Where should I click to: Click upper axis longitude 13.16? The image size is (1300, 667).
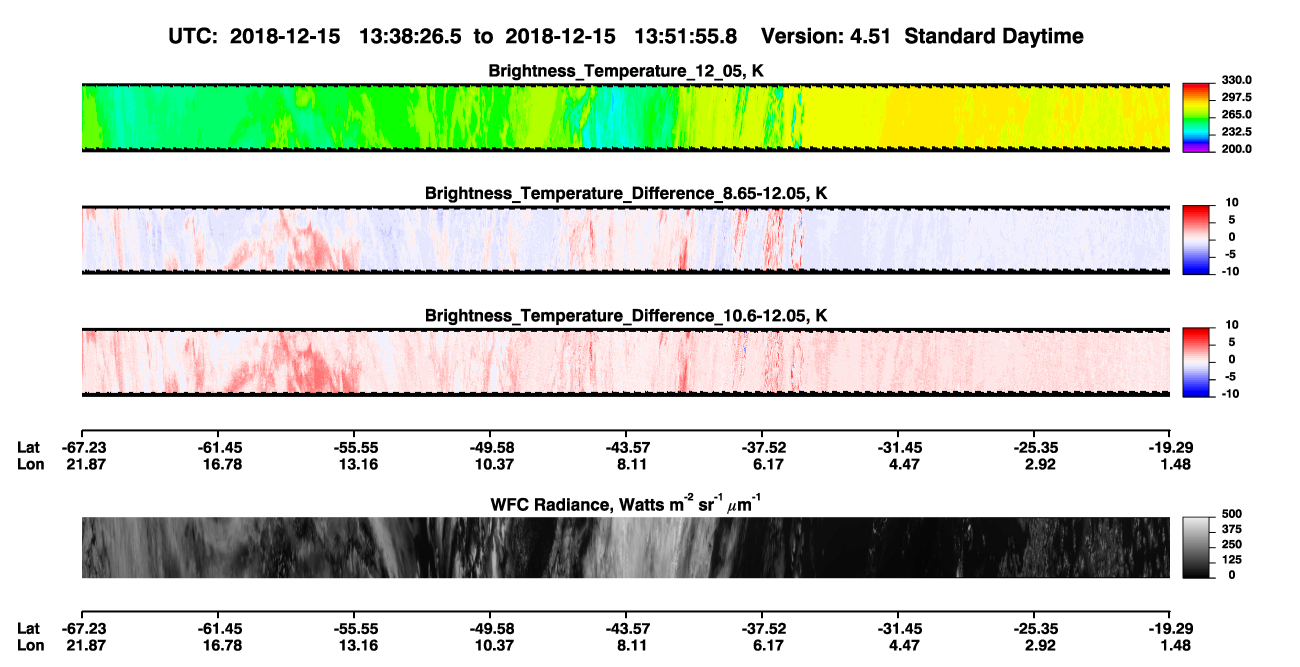coord(361,464)
